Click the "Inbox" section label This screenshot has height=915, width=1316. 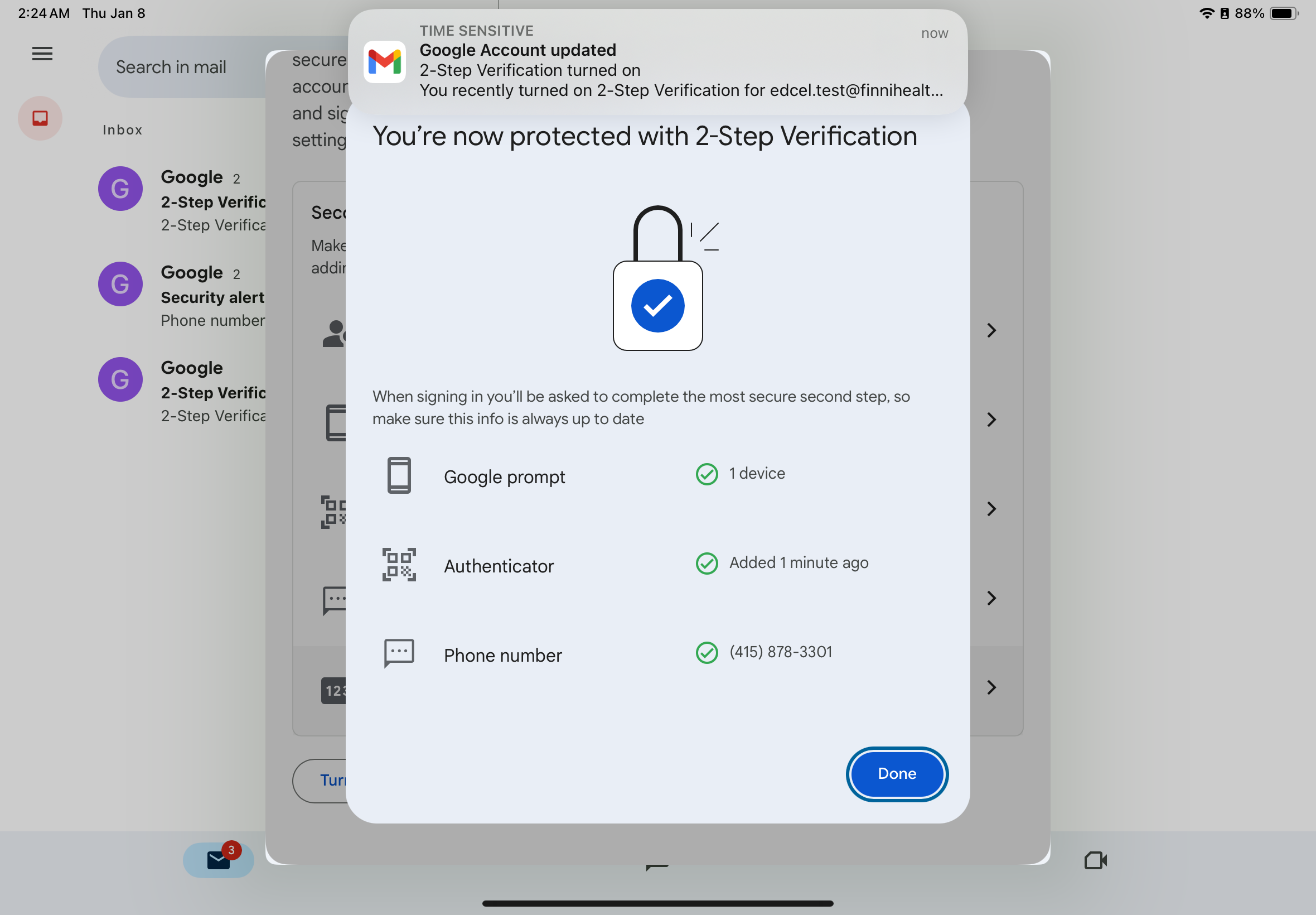click(123, 130)
